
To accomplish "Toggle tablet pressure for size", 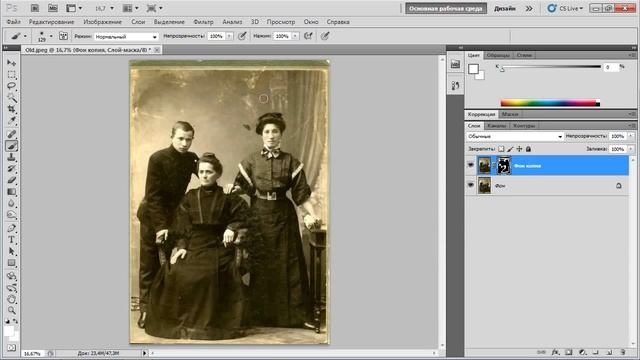I will [325, 36].
